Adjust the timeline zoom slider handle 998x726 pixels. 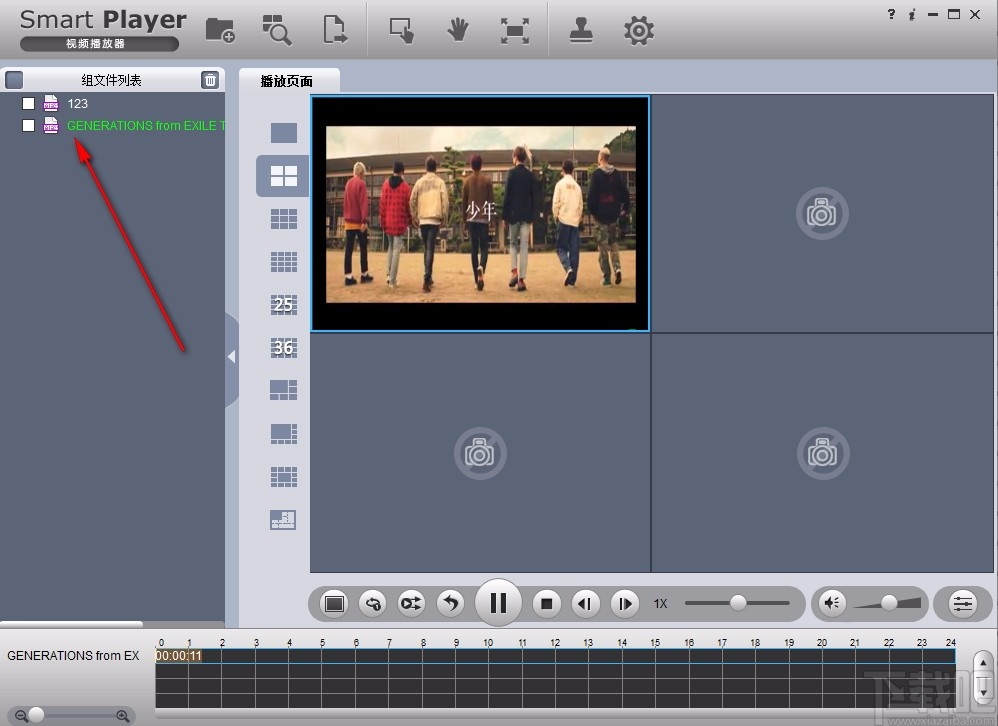(36, 715)
